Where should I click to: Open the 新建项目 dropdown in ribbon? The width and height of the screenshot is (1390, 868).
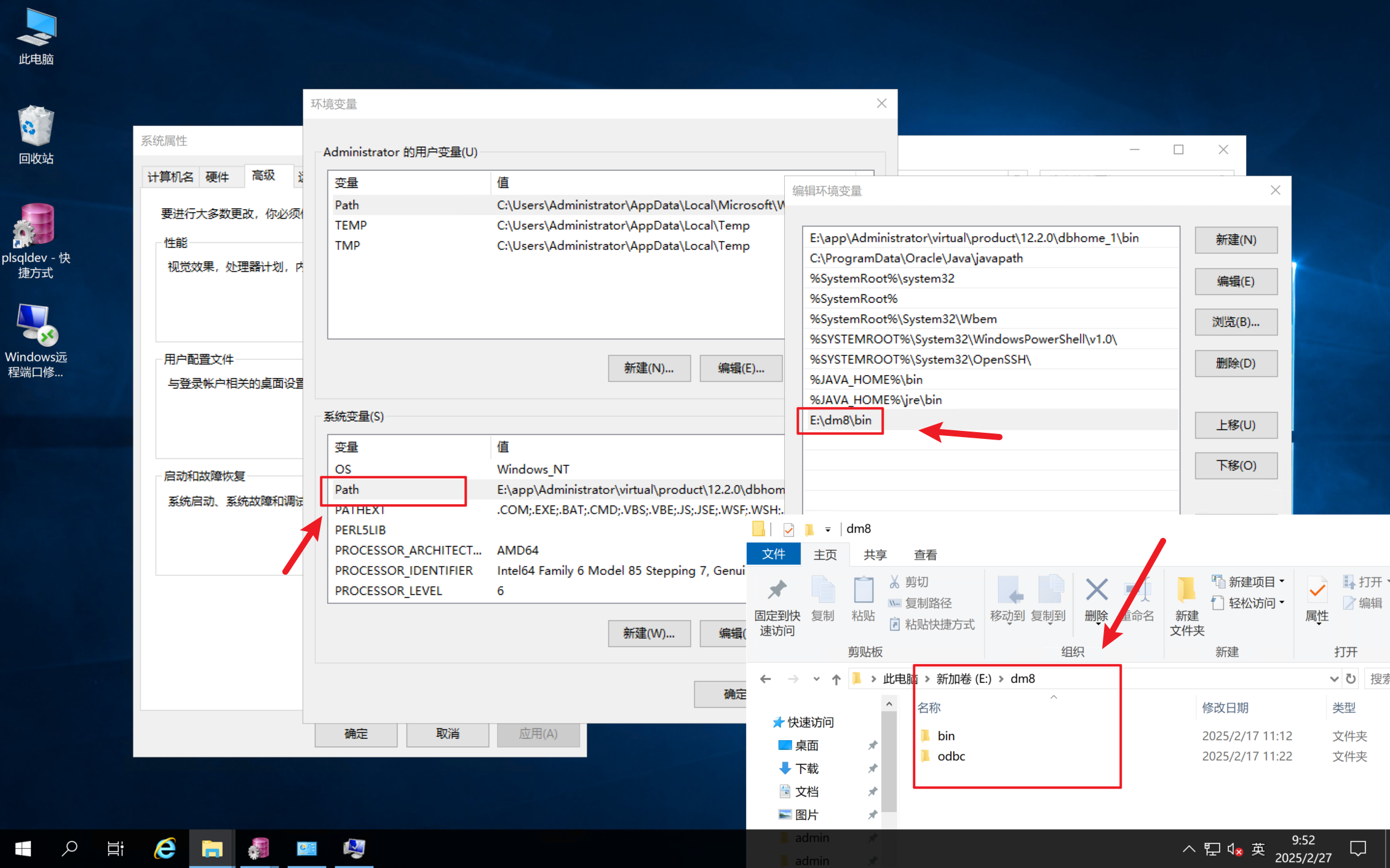(1249, 582)
